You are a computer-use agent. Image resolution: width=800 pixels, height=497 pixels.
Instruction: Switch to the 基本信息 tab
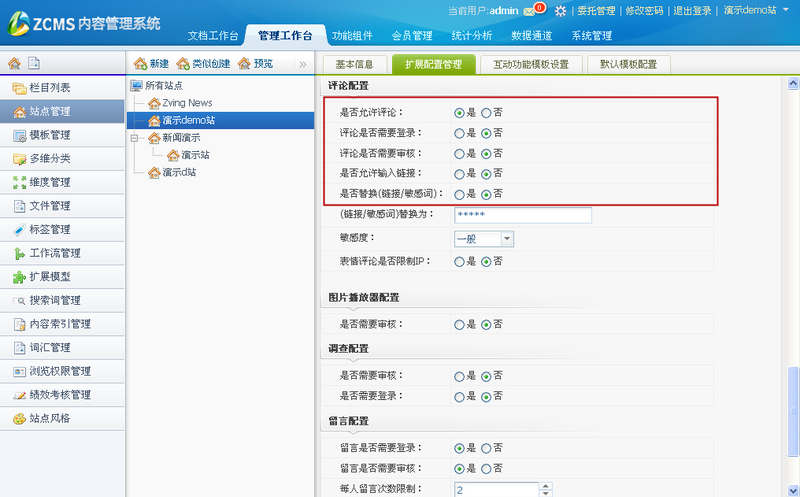[x=353, y=64]
